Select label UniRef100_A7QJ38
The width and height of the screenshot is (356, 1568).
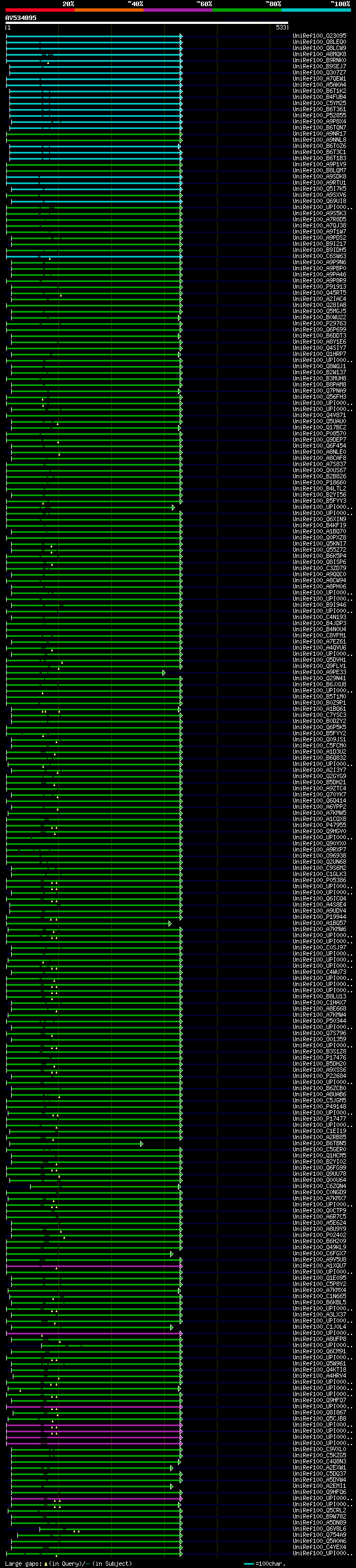point(319,226)
